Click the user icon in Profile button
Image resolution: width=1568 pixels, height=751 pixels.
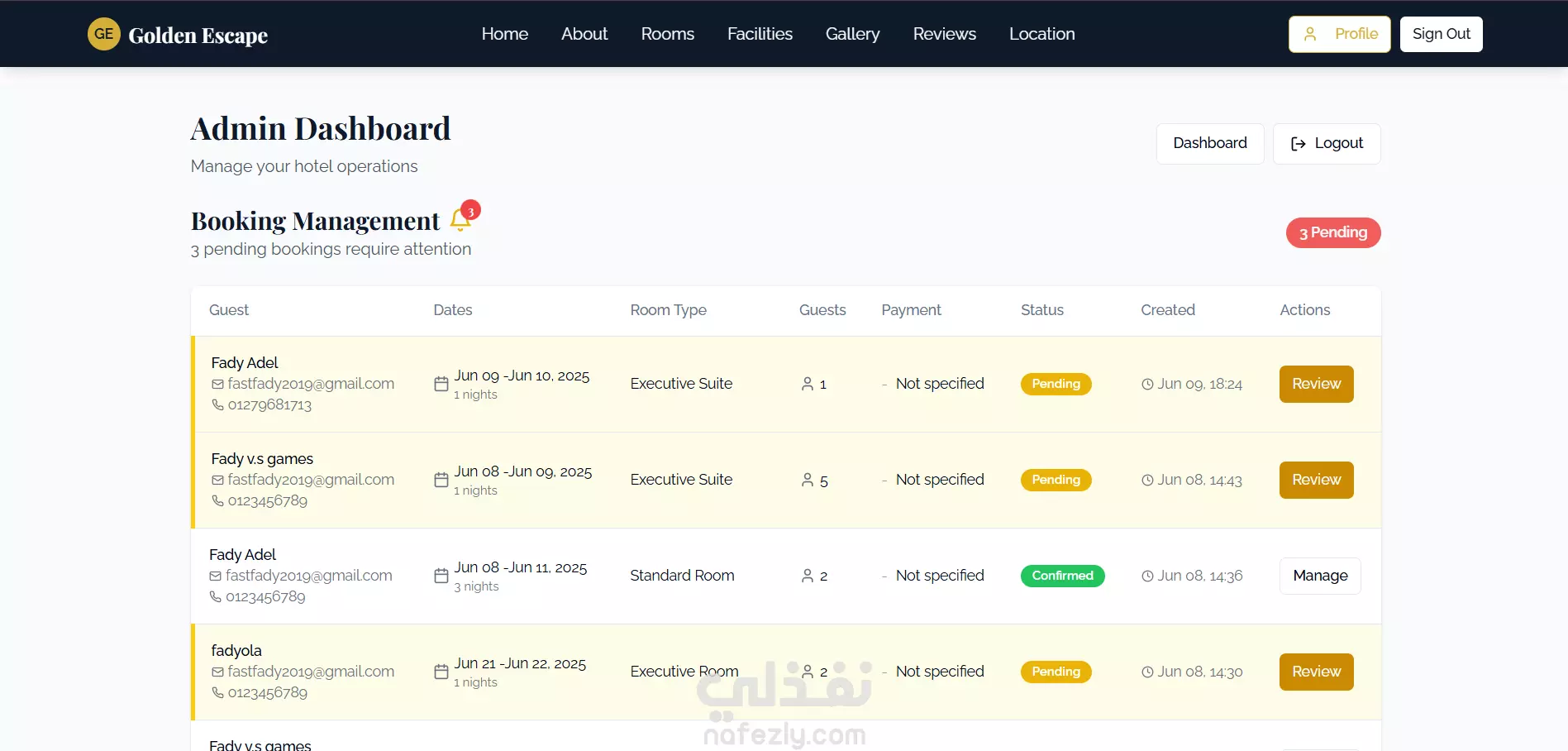pos(1310,34)
